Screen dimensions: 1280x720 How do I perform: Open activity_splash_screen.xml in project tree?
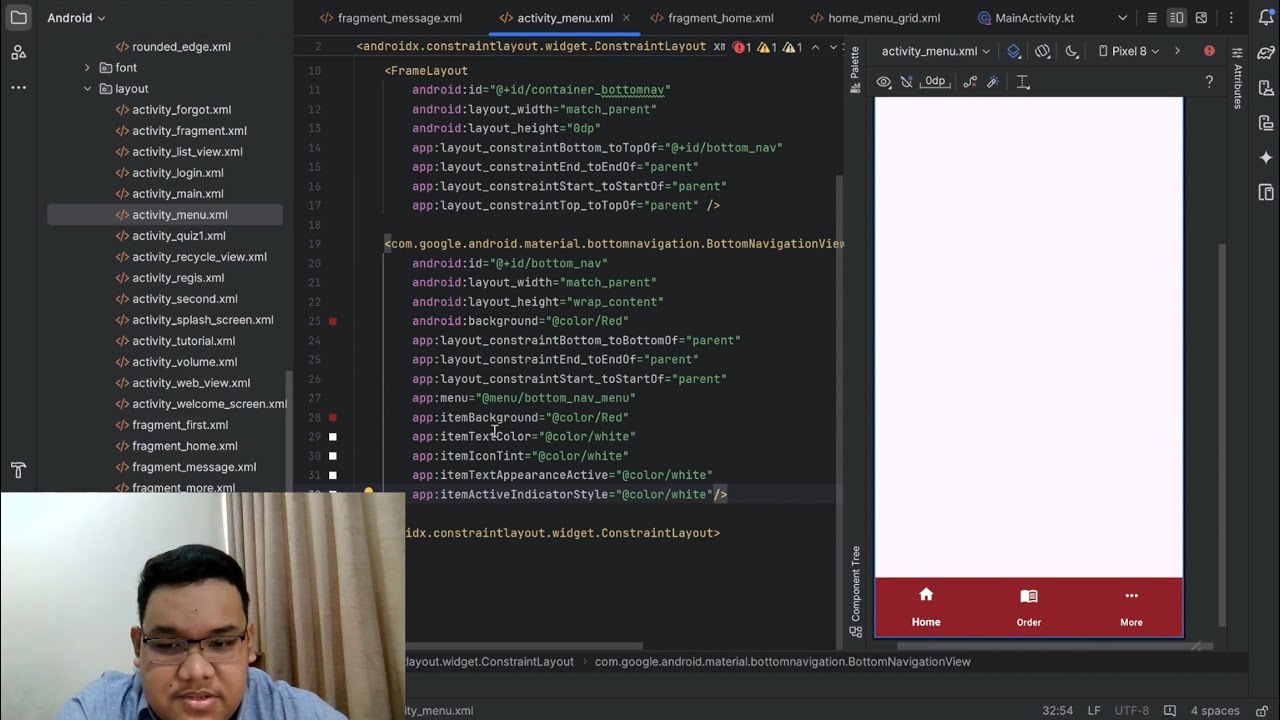[202, 320]
